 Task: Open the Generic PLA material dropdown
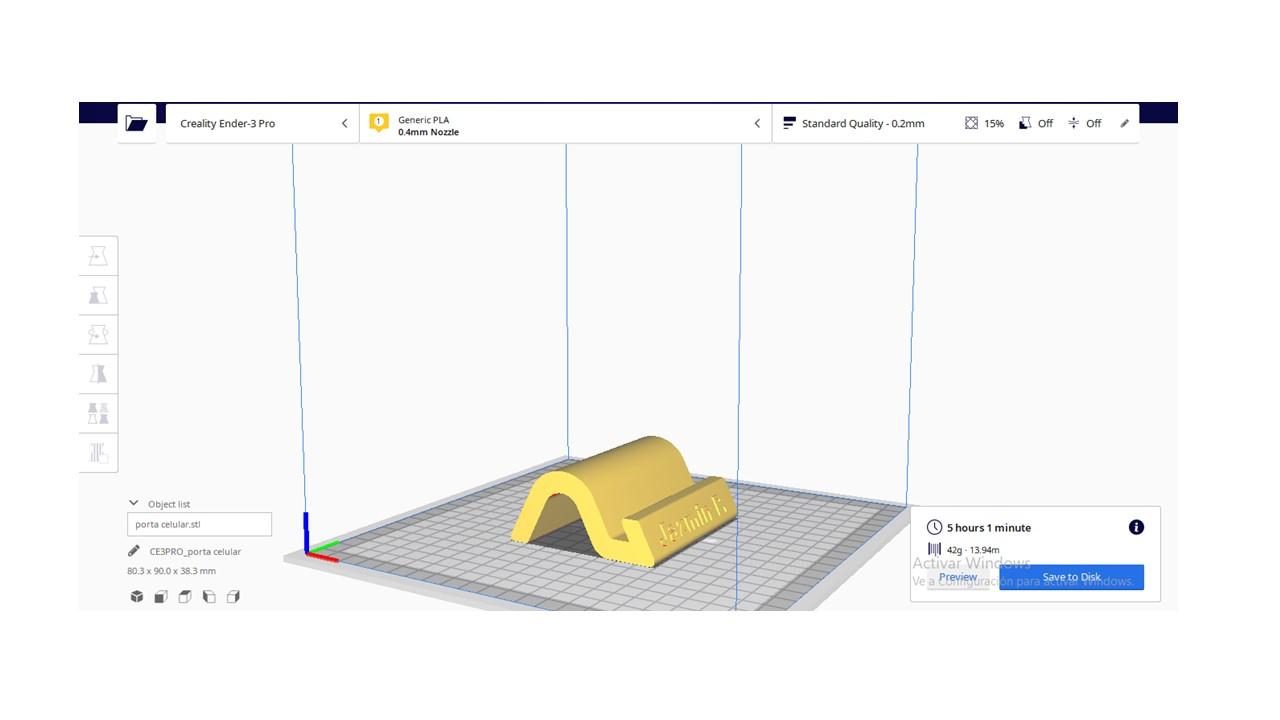click(x=566, y=124)
